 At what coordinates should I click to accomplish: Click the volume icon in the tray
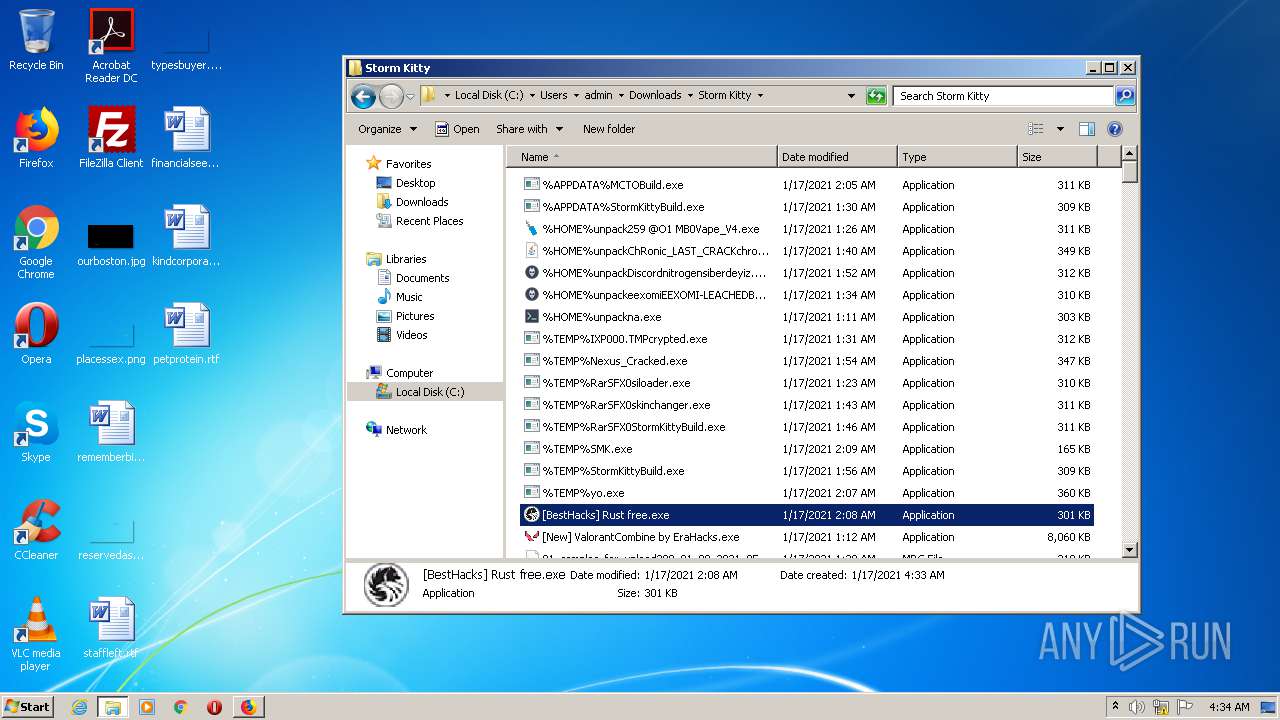(x=1138, y=706)
